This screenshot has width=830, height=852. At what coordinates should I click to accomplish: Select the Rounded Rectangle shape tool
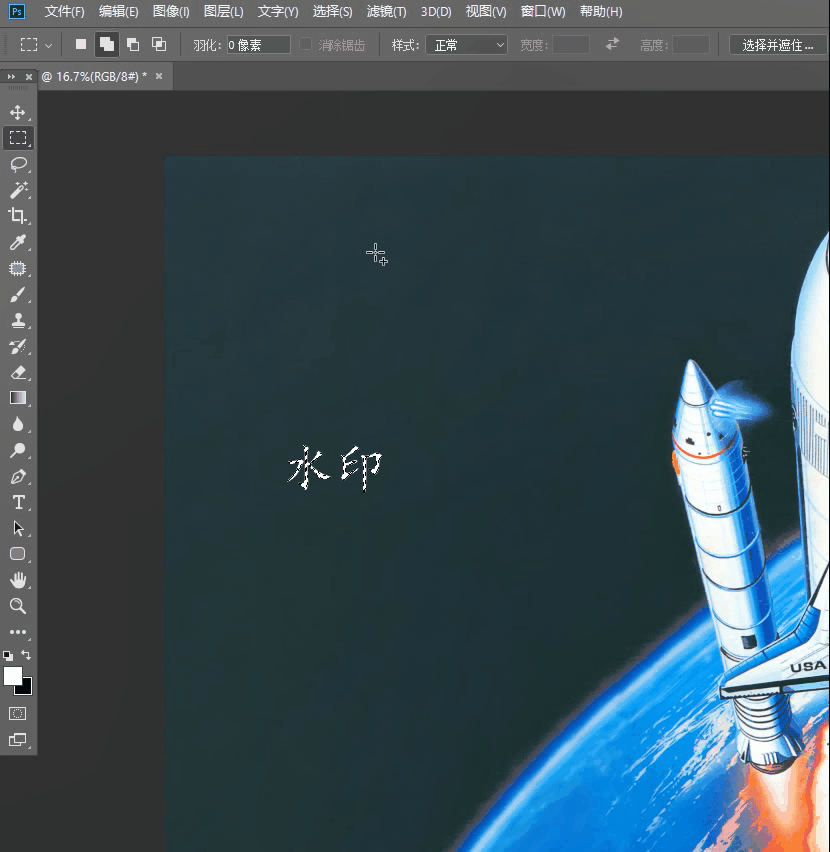point(18,554)
